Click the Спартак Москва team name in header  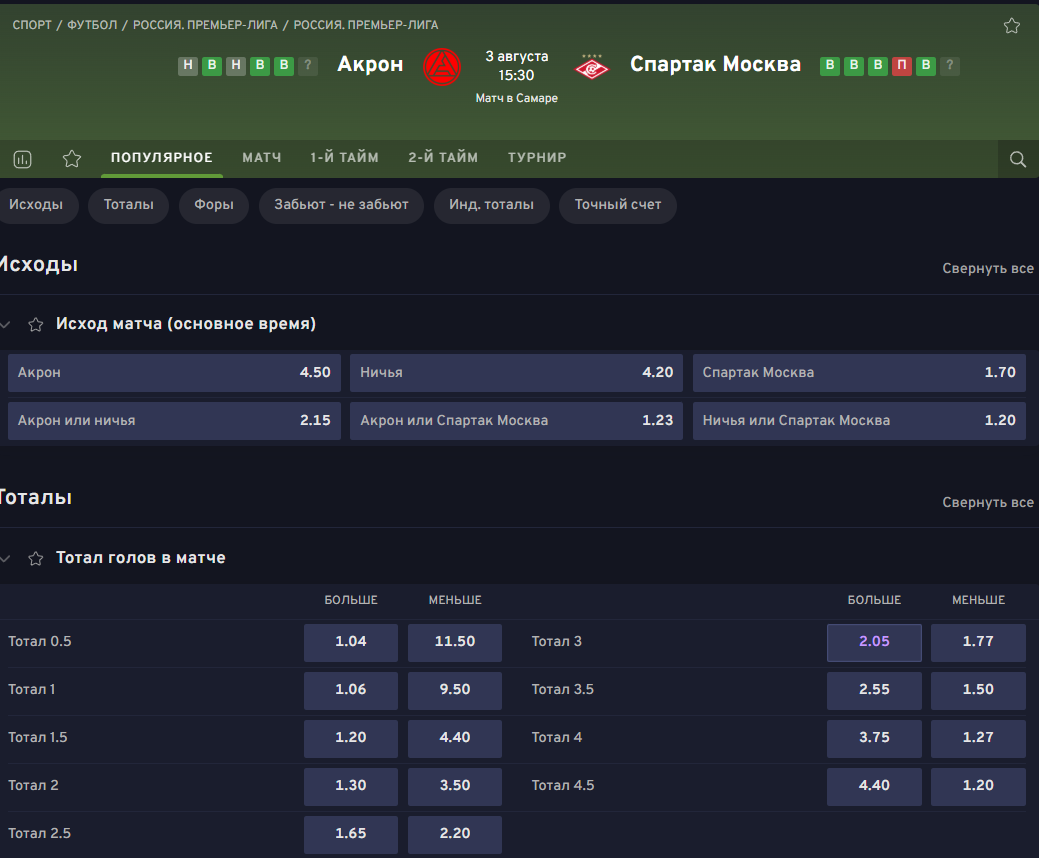tap(715, 64)
